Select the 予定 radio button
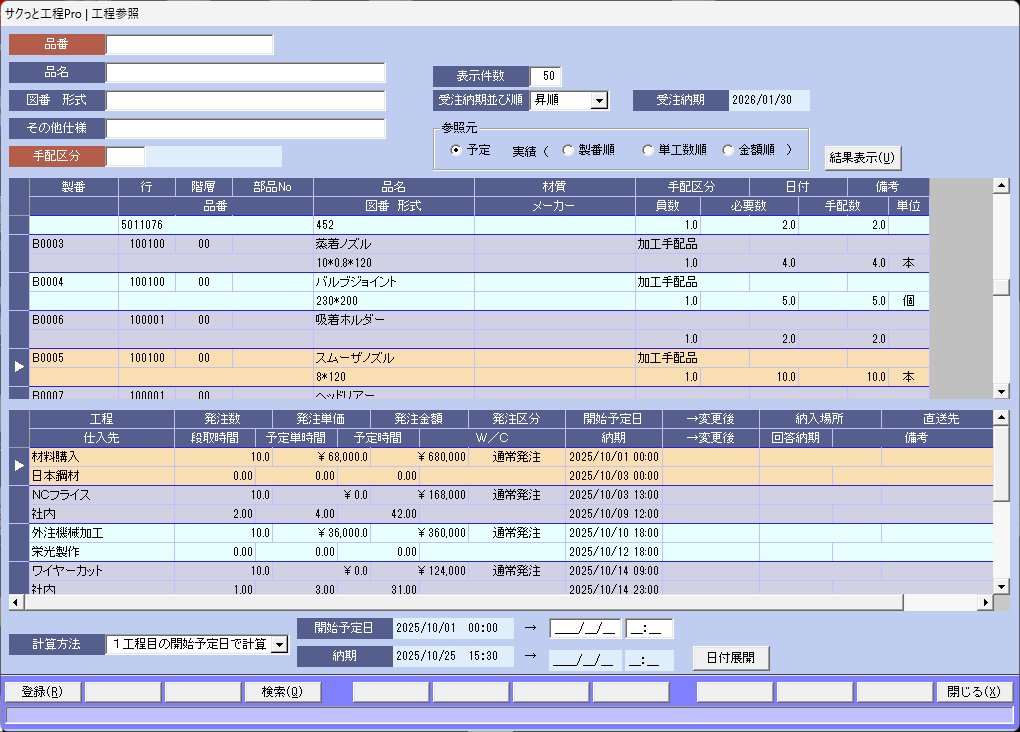 pyautogui.click(x=456, y=150)
